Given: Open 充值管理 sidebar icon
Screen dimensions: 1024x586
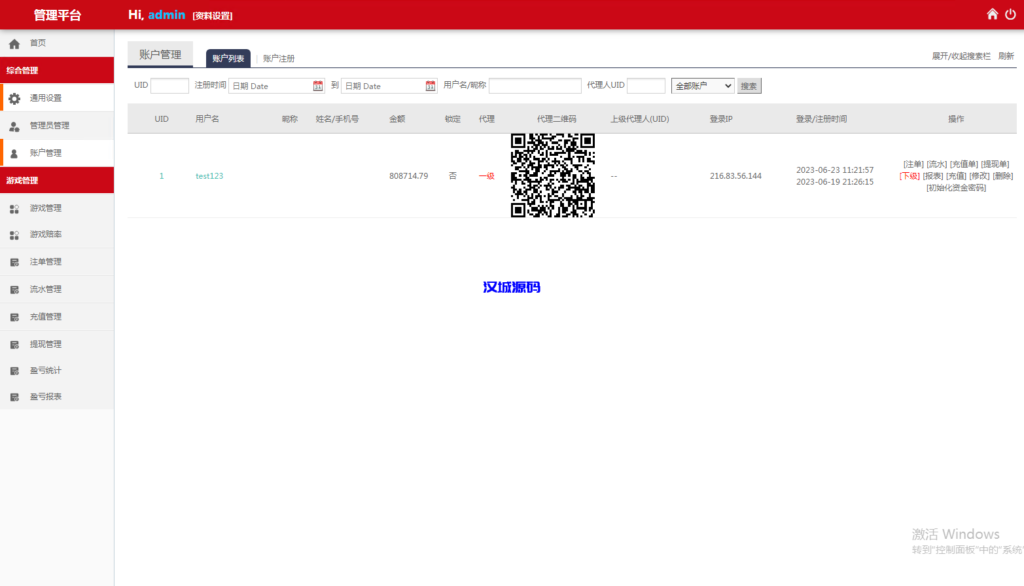Looking at the screenshot, I should click(14, 315).
